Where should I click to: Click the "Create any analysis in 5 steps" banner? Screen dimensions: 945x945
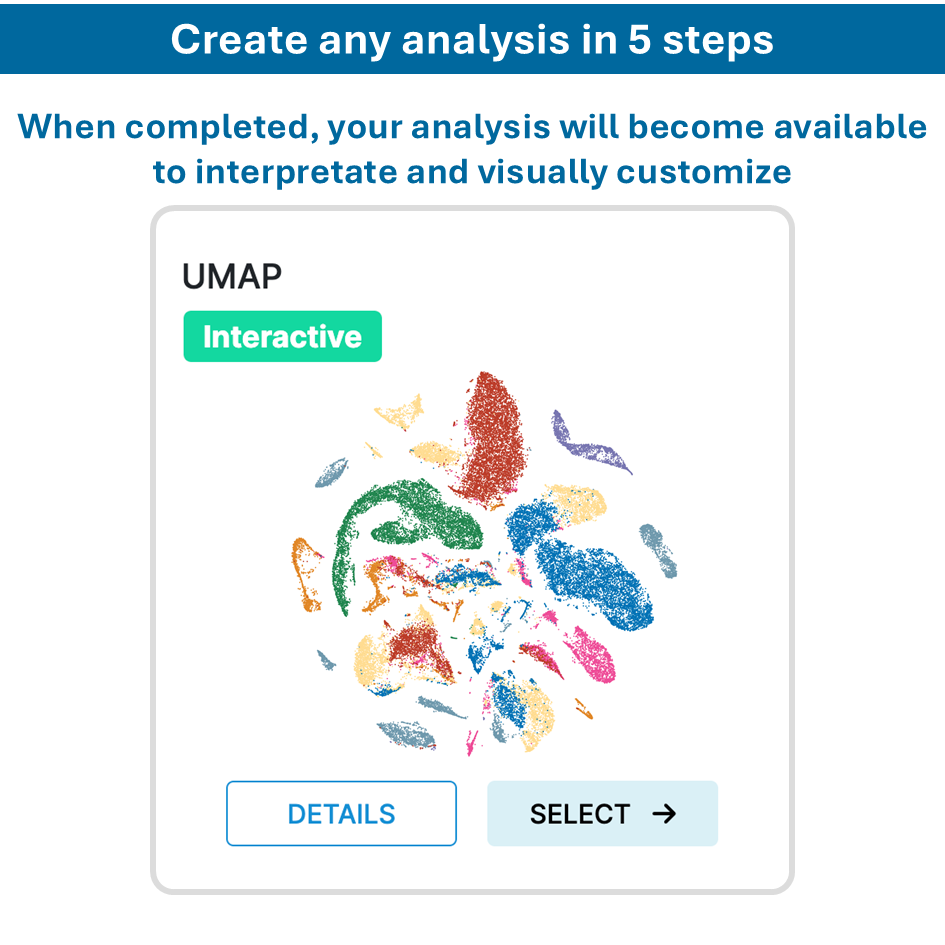click(472, 38)
